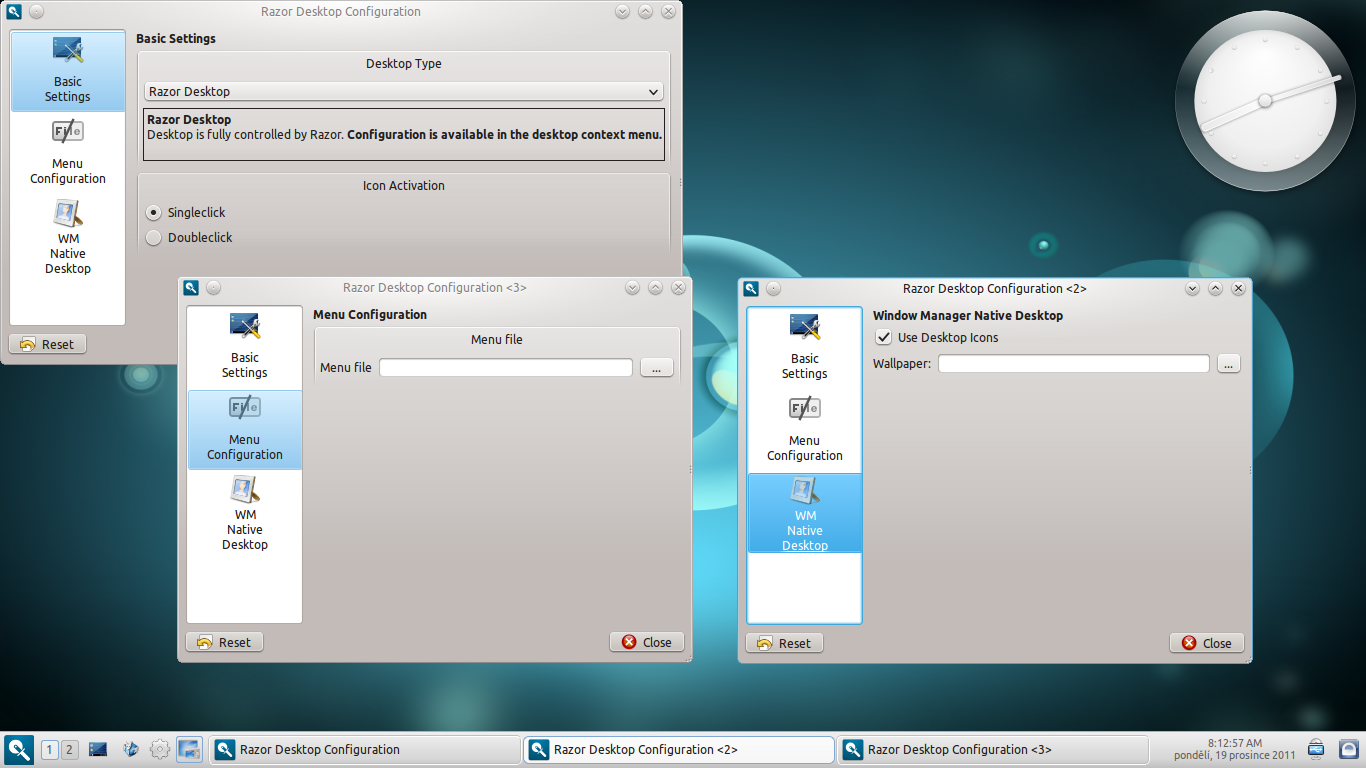Activate the Razor Desktop Configuration <2> taskbar entry

(678, 749)
